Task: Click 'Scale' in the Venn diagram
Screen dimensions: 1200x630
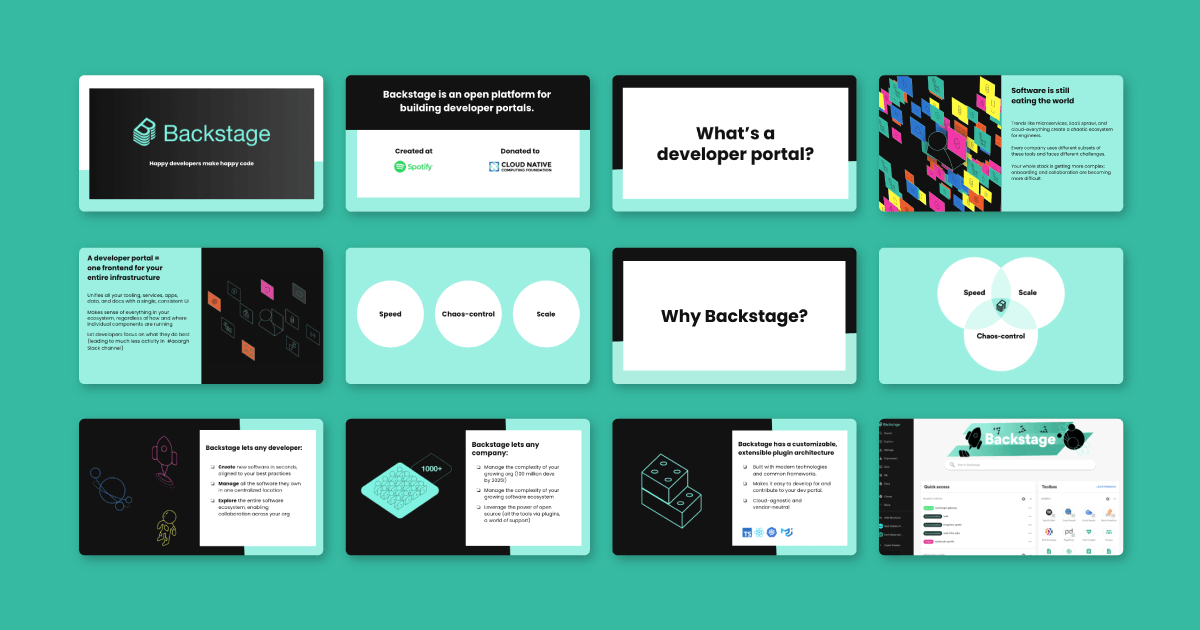Action: point(1027,293)
